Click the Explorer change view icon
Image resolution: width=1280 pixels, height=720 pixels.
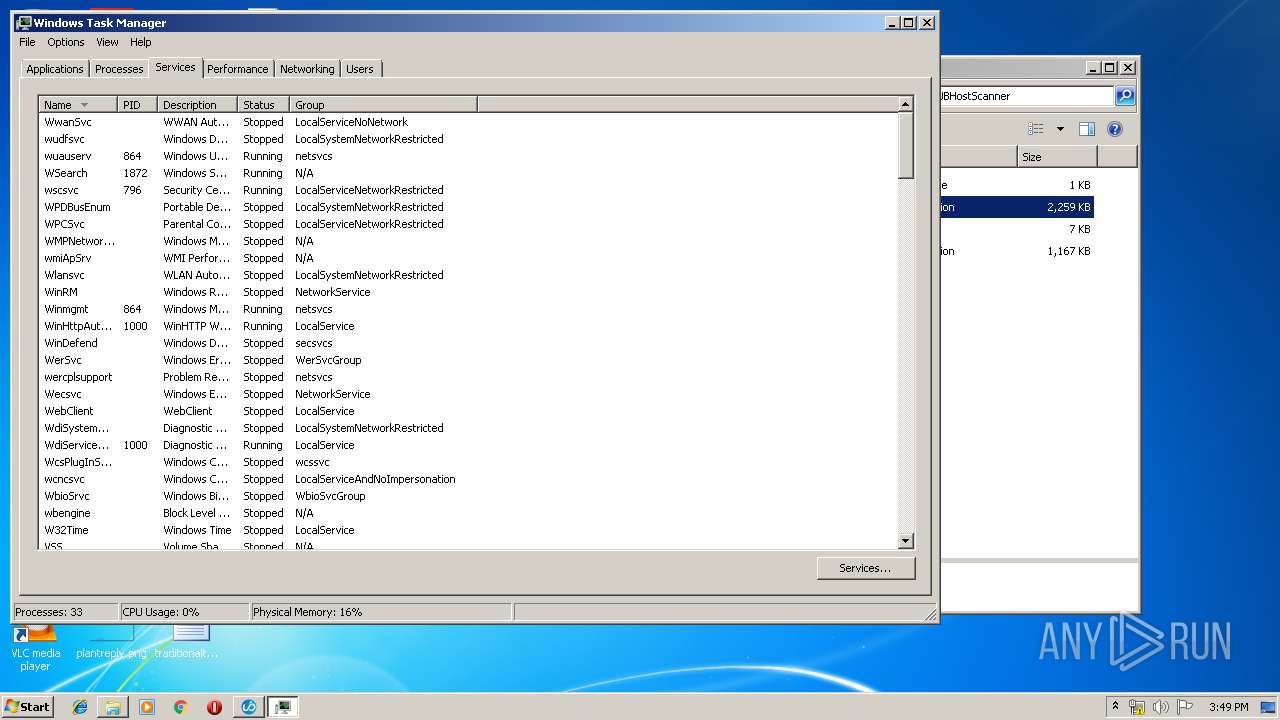click(x=1036, y=129)
